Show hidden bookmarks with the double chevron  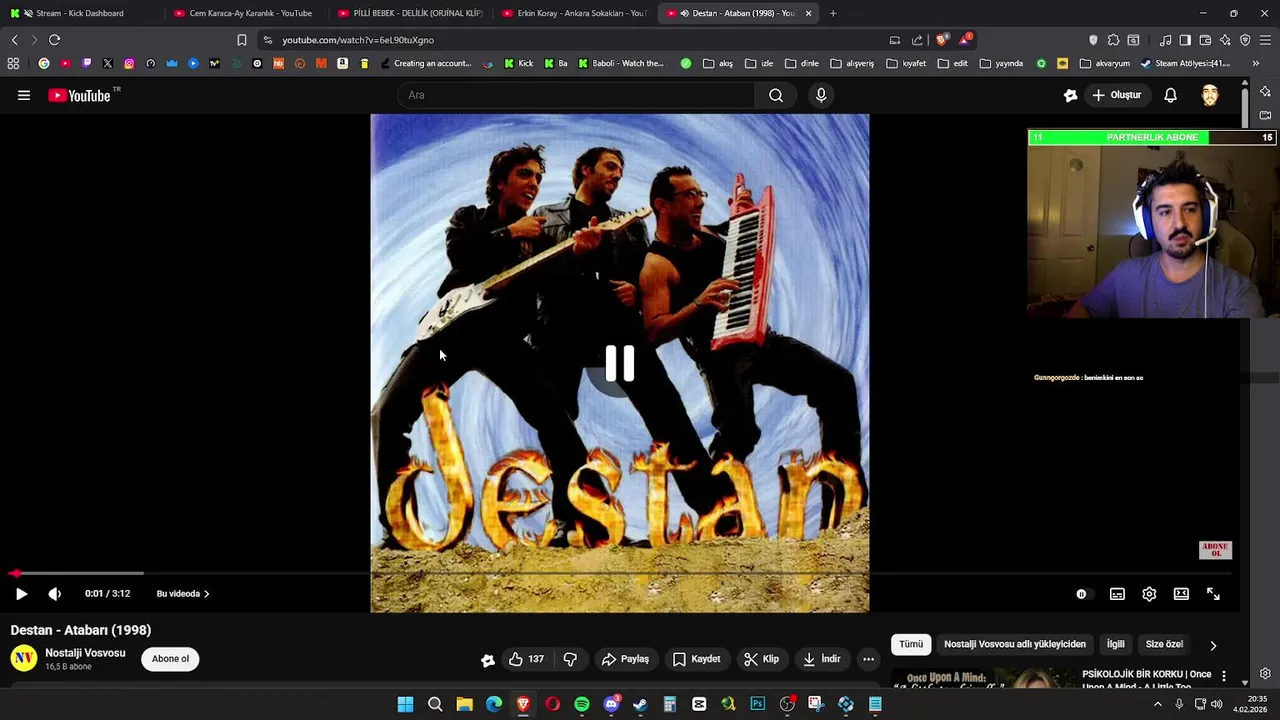tap(1255, 63)
